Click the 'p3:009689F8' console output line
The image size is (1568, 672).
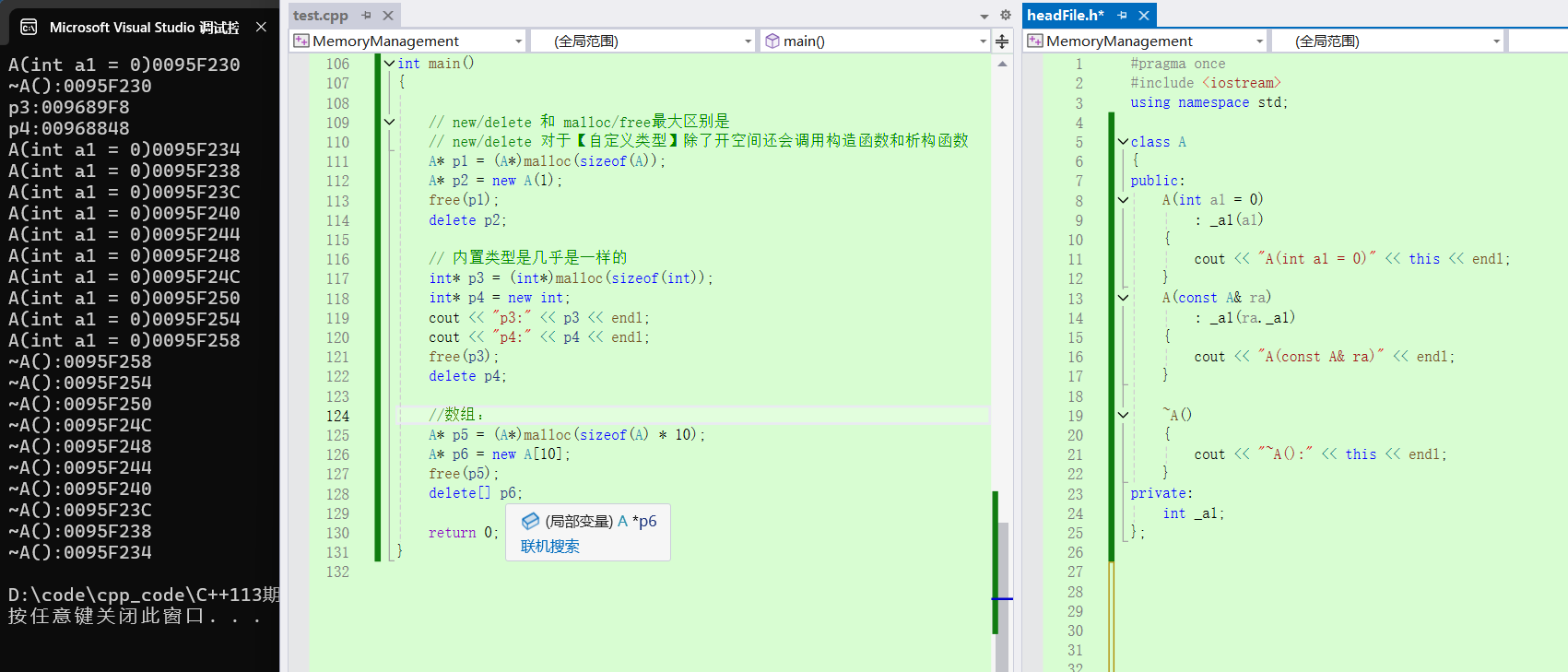point(69,107)
